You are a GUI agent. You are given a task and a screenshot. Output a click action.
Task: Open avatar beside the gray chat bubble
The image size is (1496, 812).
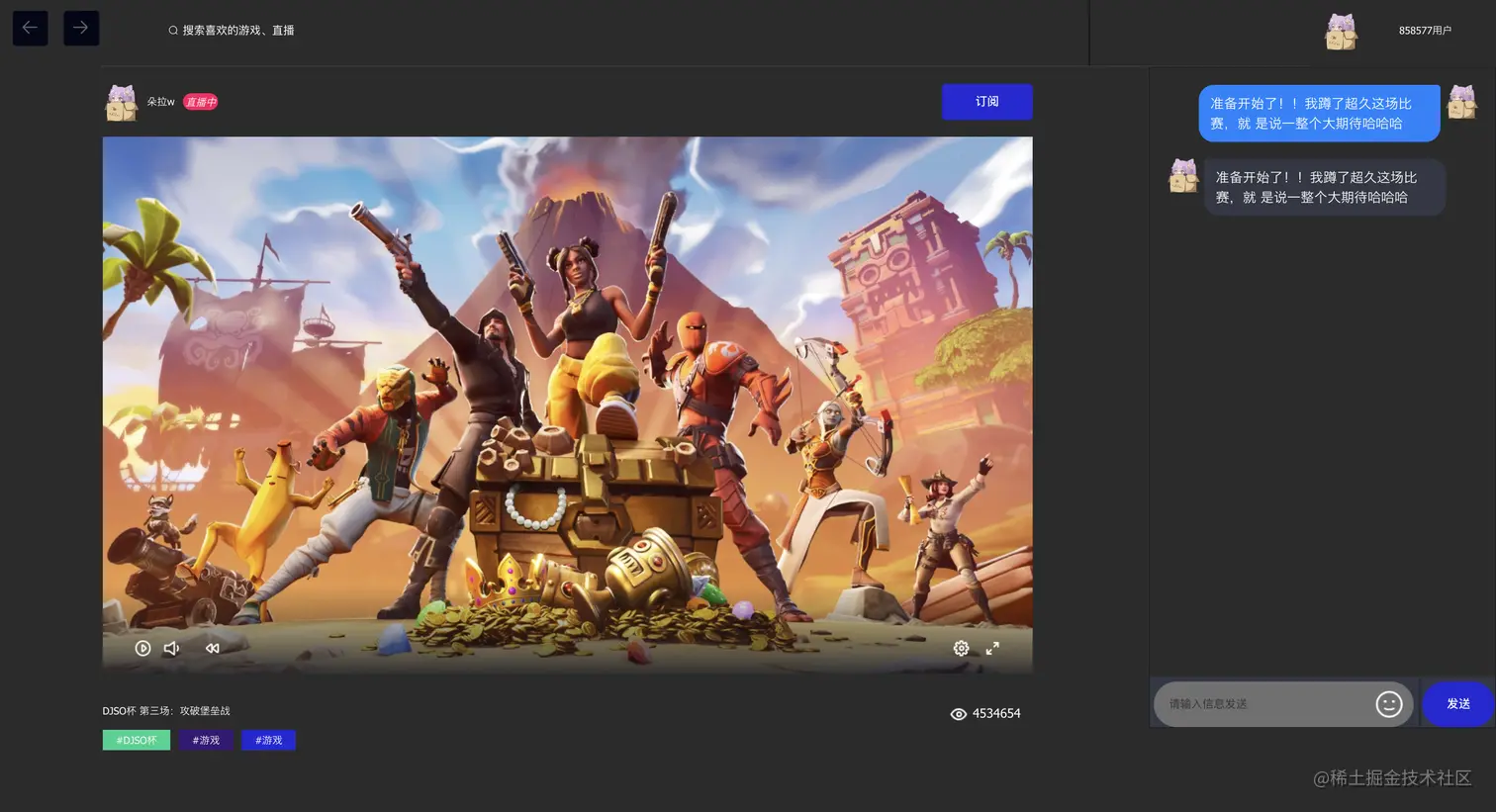click(x=1183, y=176)
